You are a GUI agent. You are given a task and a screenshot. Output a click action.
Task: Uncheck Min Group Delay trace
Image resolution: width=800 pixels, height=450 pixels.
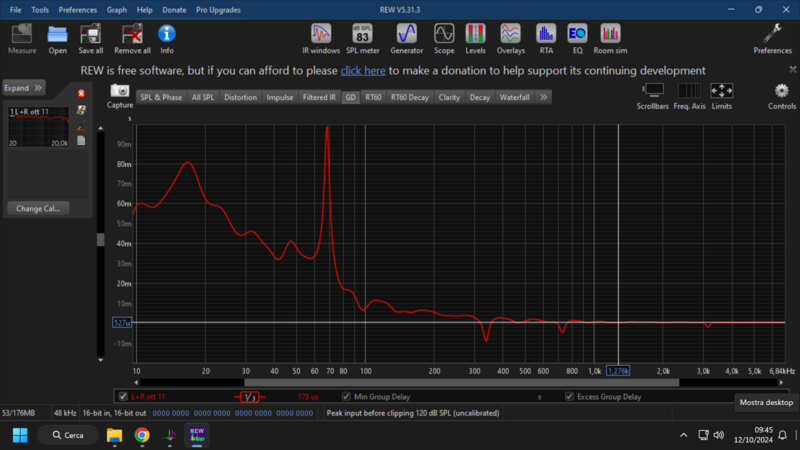(347, 396)
